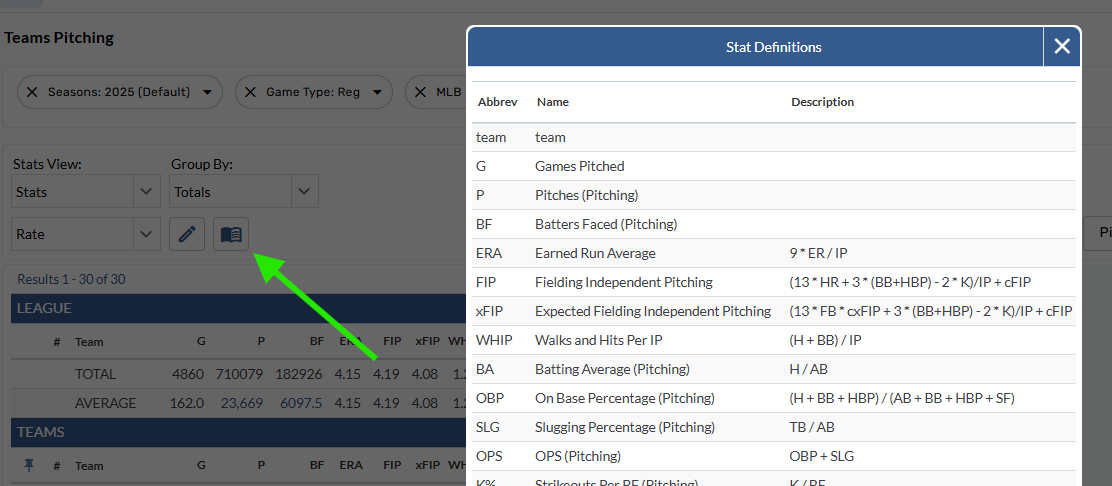Click the Team column header in Teams table
The height and width of the screenshot is (486, 1112).
89,465
